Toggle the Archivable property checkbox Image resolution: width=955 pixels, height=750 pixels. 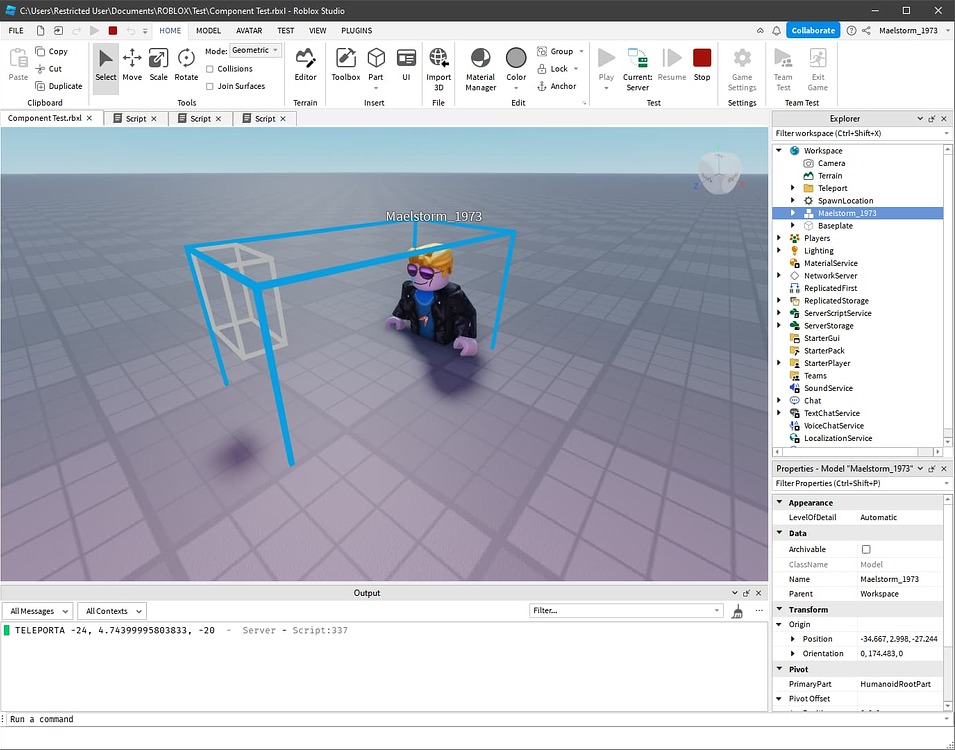point(867,549)
